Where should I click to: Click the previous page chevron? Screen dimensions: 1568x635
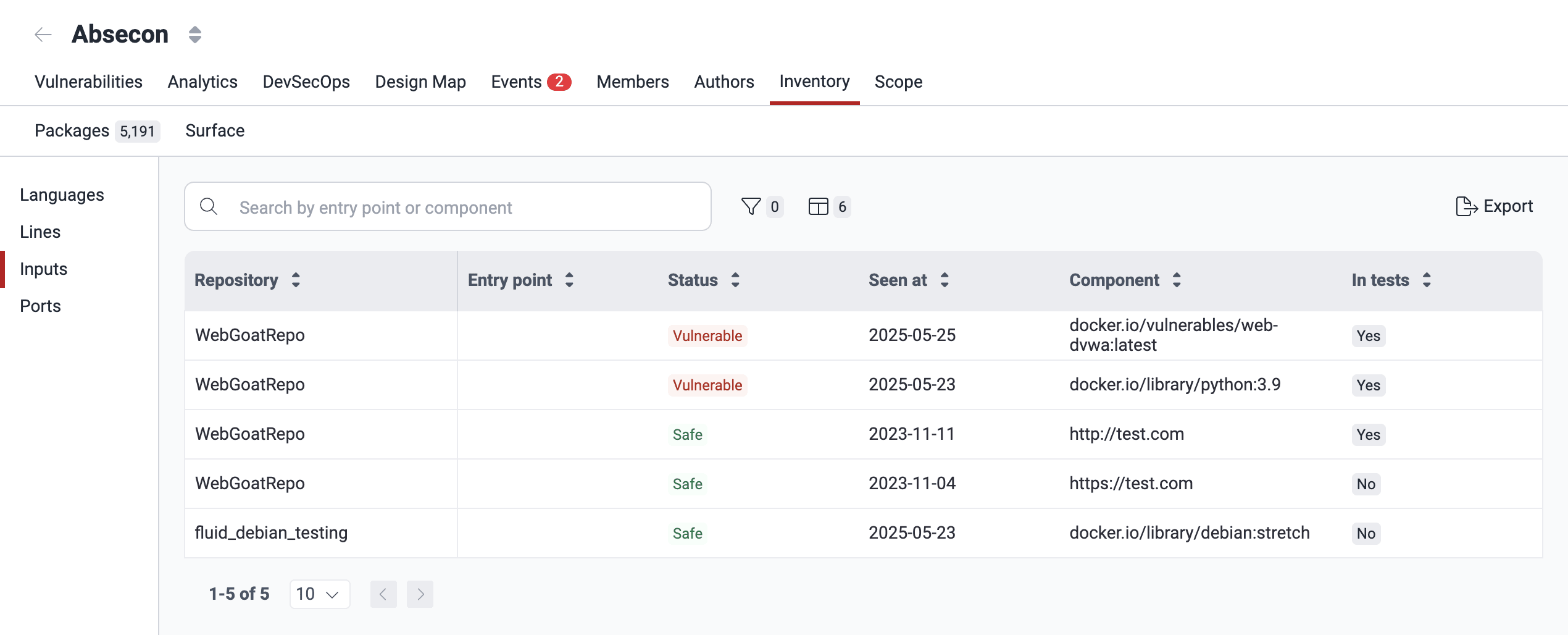383,594
